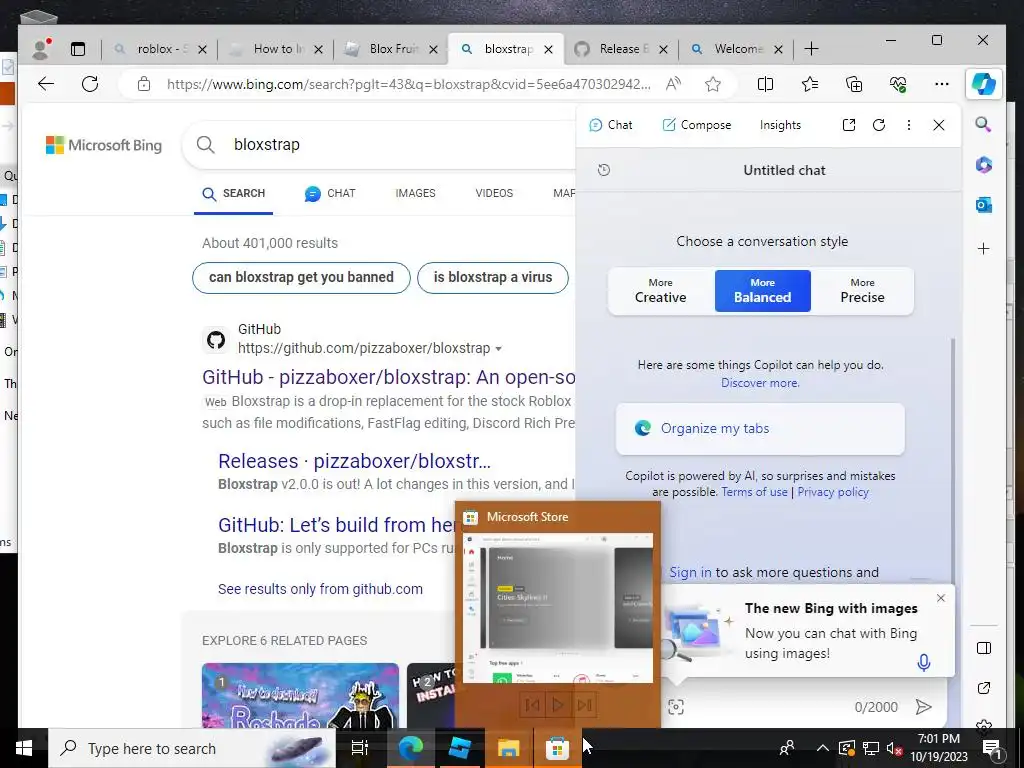Image resolution: width=1024 pixels, height=768 pixels.
Task: Dismiss the new Bing with images popup
Action: click(x=940, y=598)
